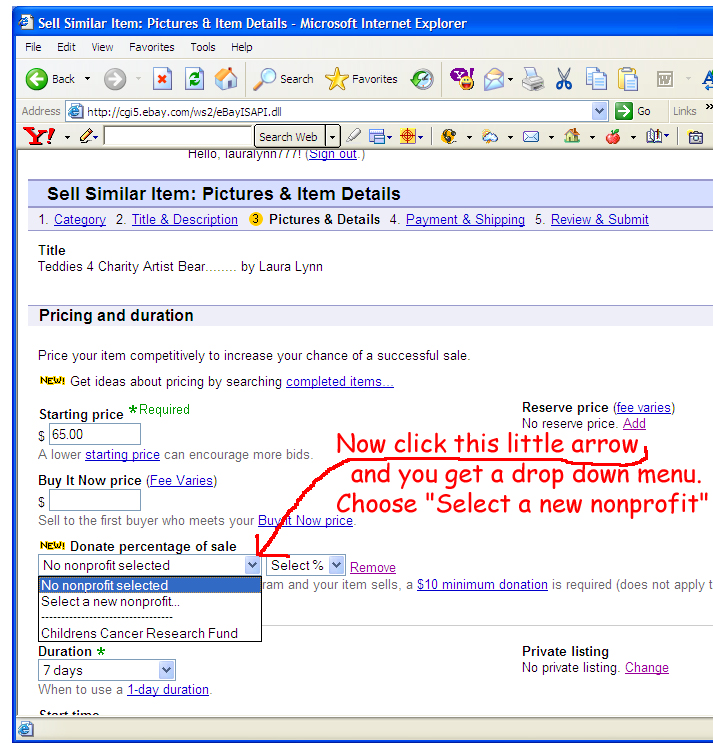Click the History clock icon
713x743 pixels.
pos(422,79)
